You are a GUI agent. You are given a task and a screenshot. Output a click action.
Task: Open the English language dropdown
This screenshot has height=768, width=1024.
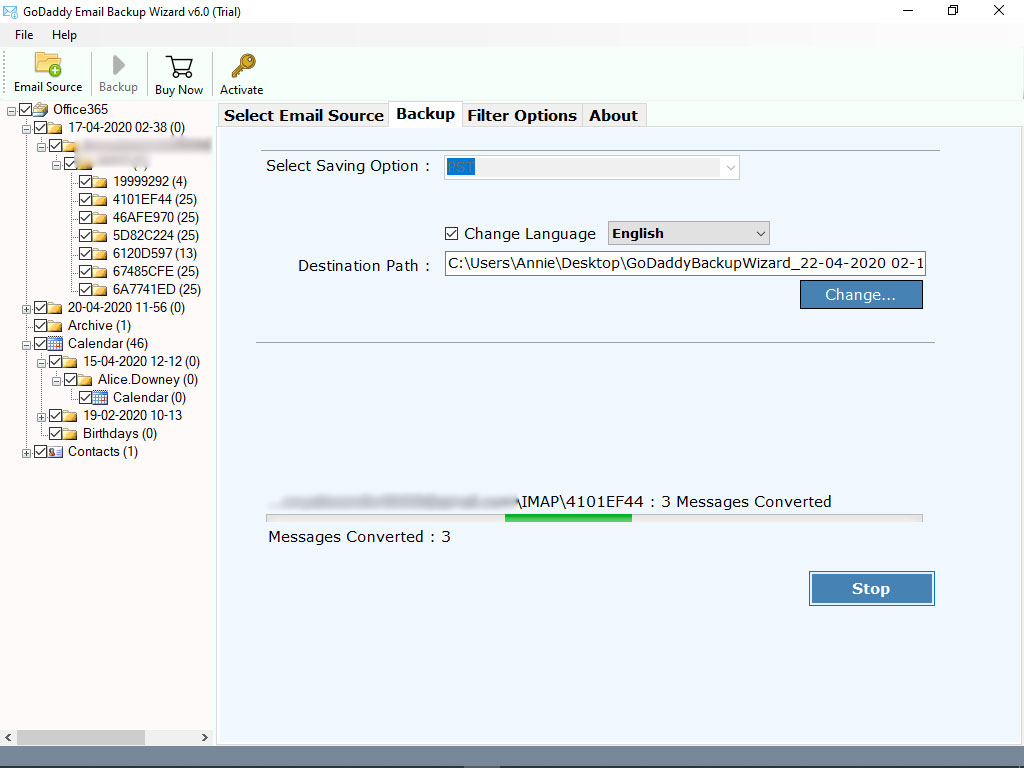coord(759,233)
